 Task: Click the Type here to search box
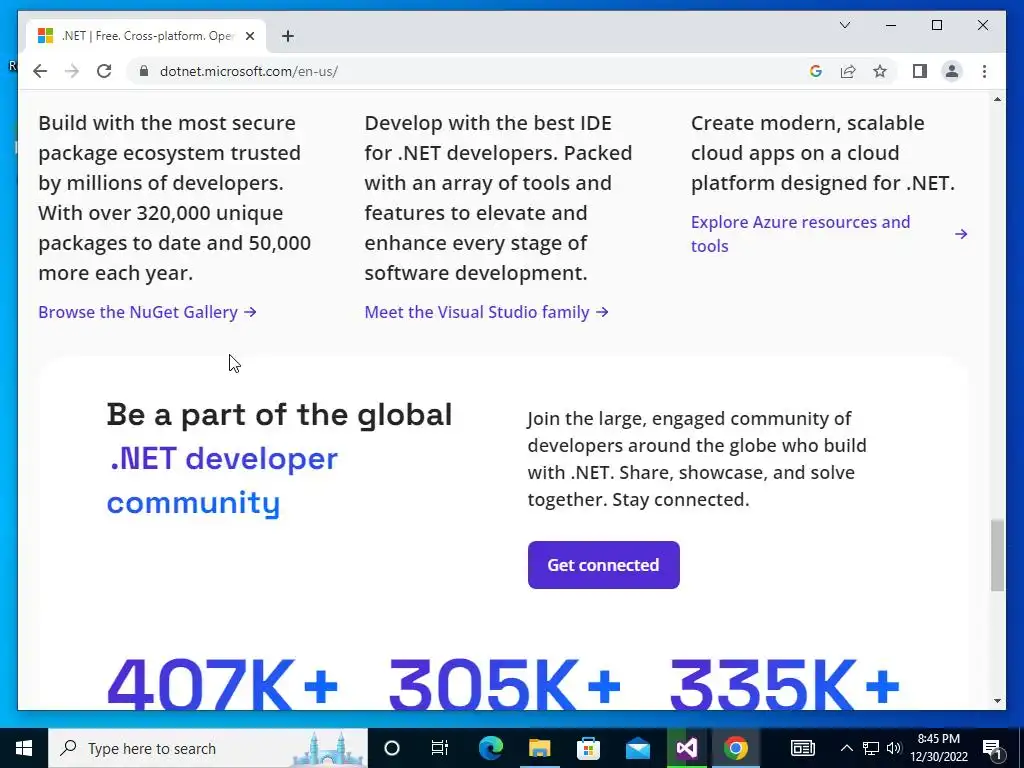click(x=208, y=748)
